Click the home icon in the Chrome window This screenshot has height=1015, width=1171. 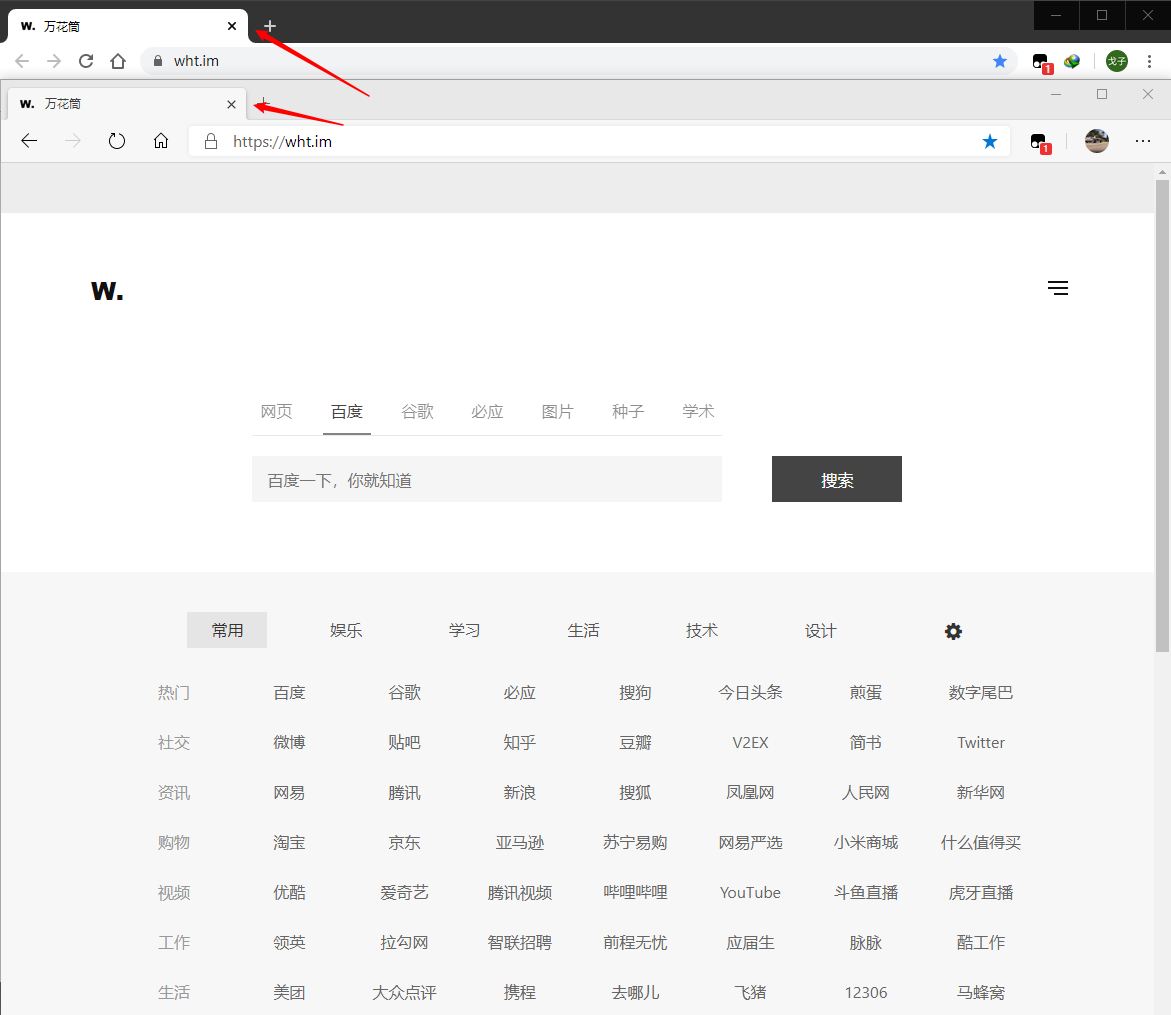point(118,61)
